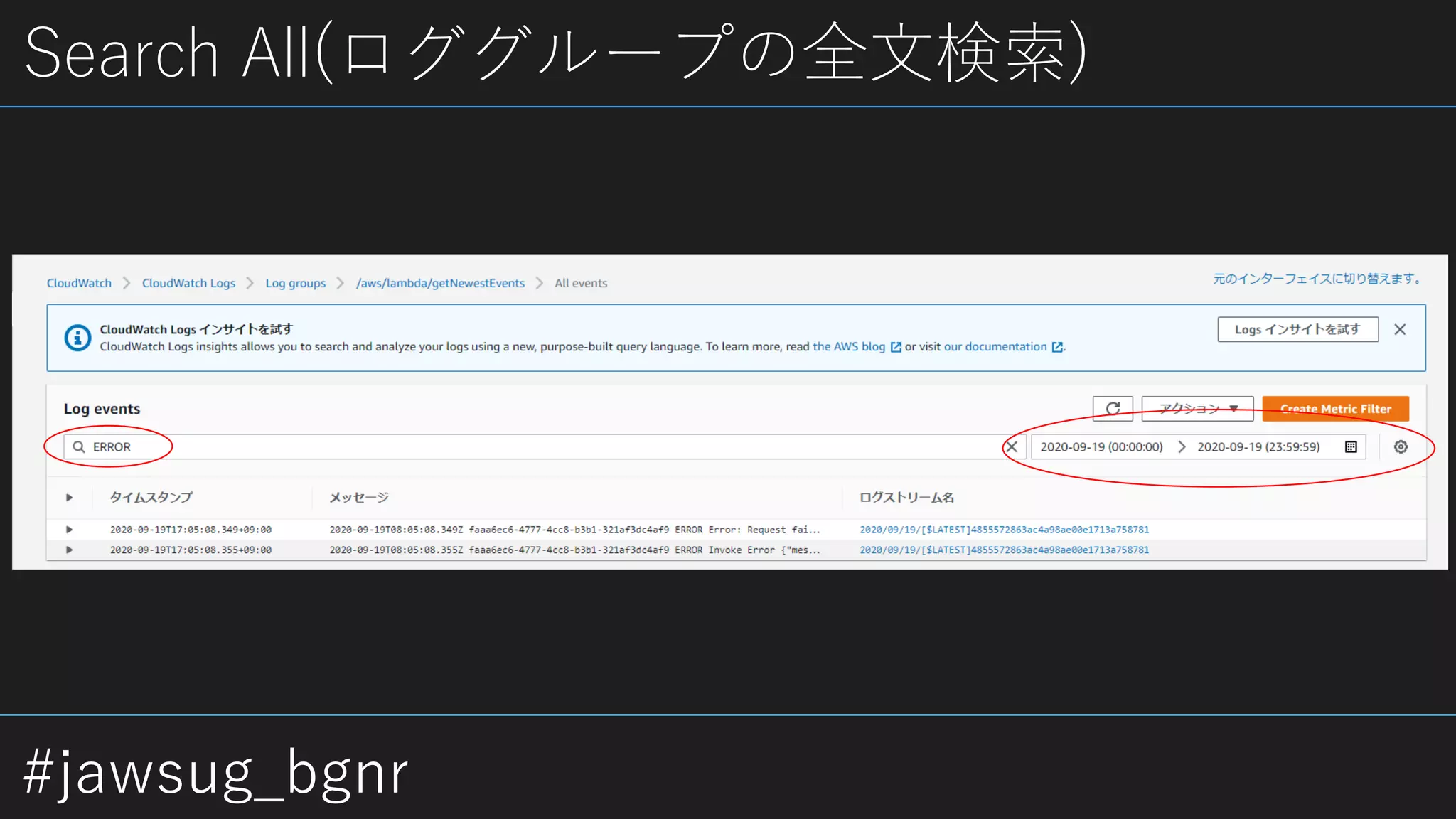Click the タイムスタンプ column header
Viewport: 1456px width, 819px height.
[x=151, y=498]
